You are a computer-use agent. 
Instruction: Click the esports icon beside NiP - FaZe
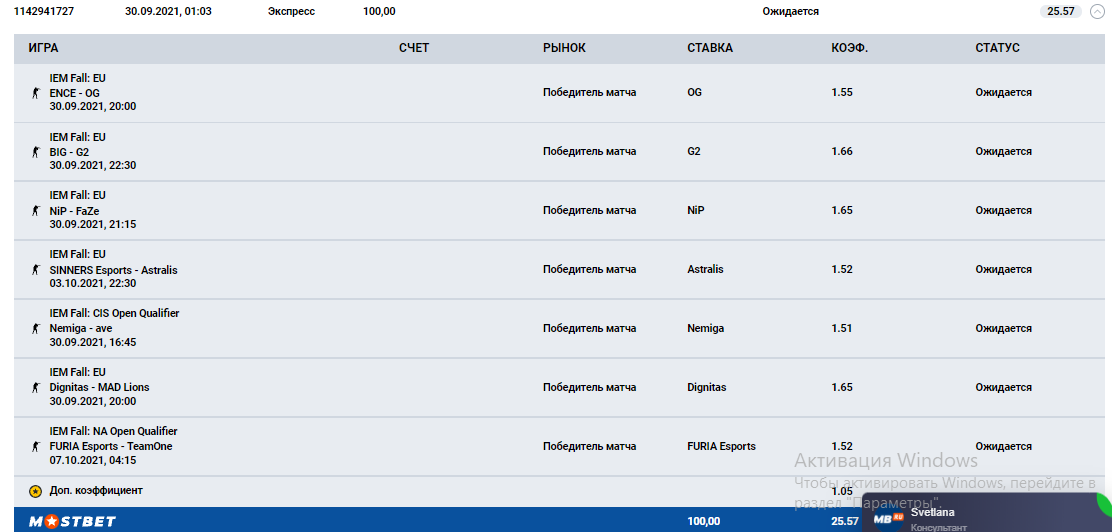(35, 211)
